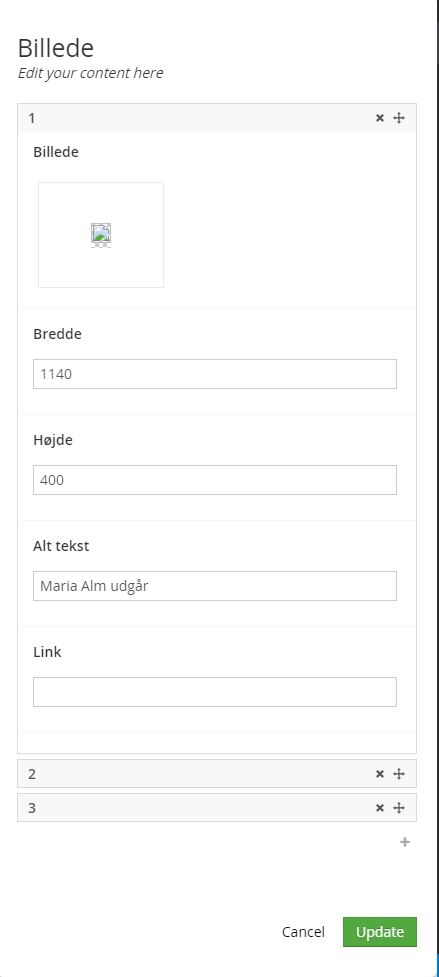Edit the Alt tekst field

pos(215,586)
